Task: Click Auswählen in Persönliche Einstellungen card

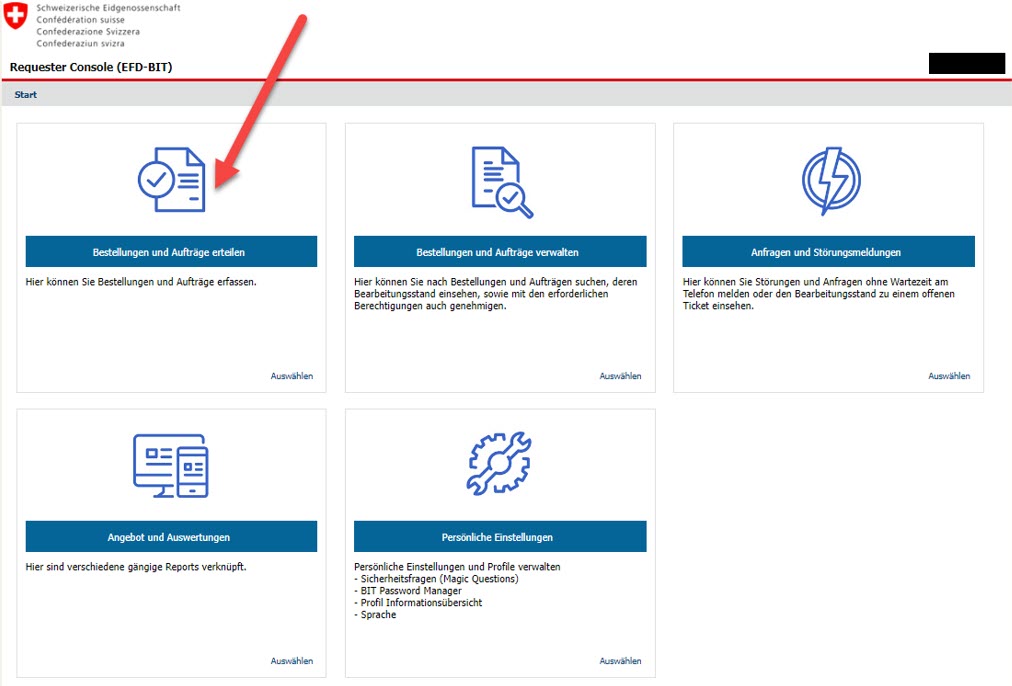Action: click(x=620, y=661)
